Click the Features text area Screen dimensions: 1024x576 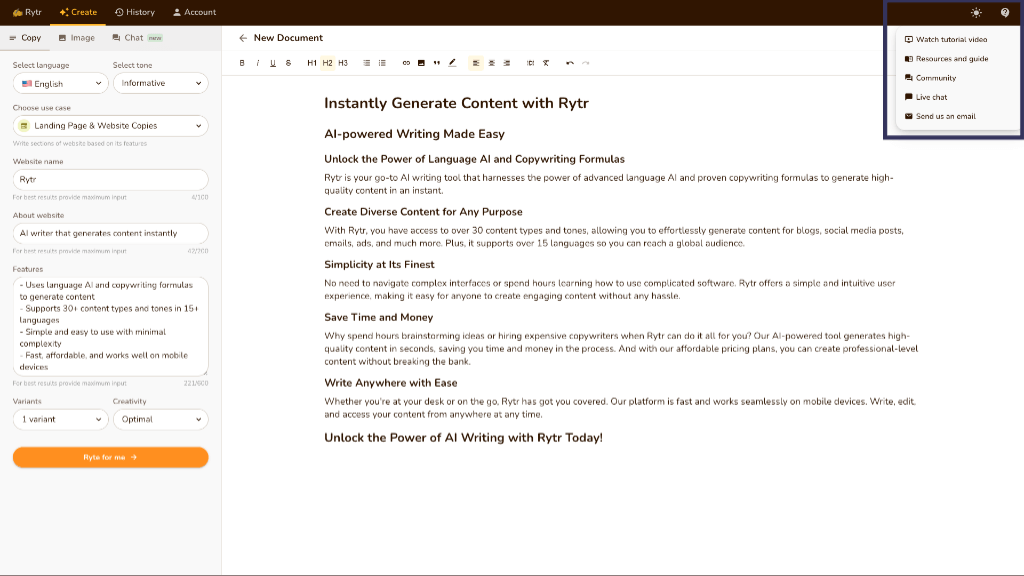(110, 326)
